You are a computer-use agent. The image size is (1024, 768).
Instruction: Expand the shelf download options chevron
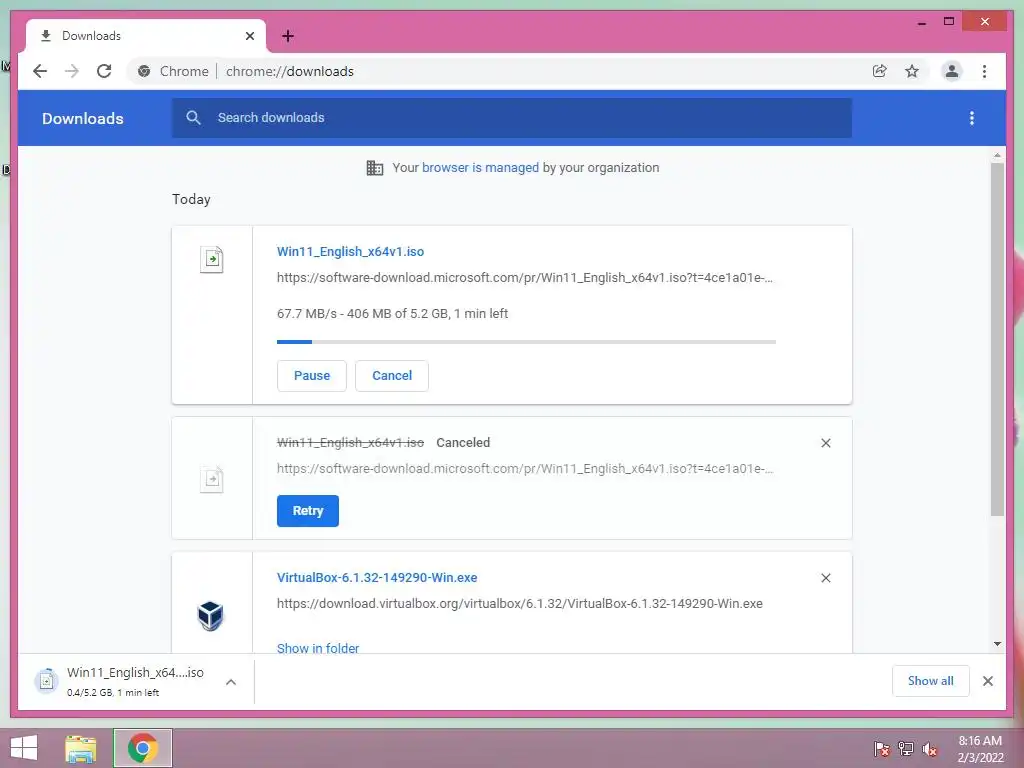tap(231, 682)
